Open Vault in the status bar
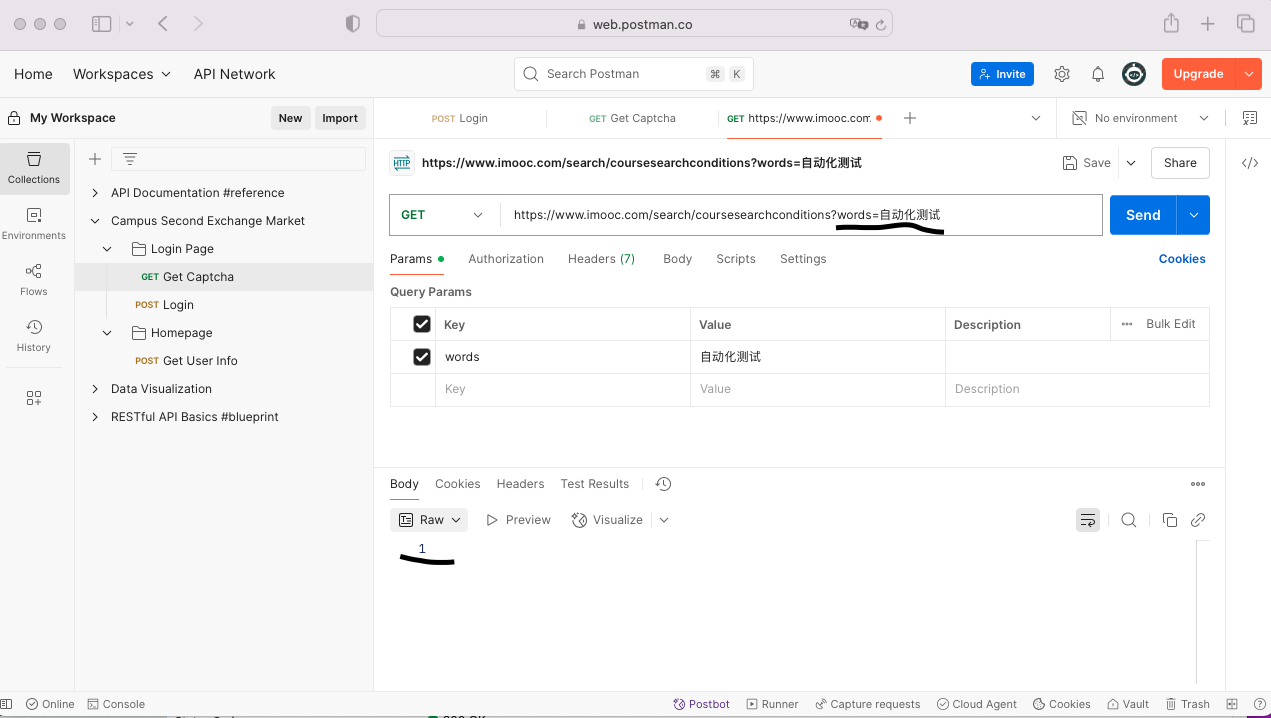Screen dimensions: 1271x718 [1128, 704]
